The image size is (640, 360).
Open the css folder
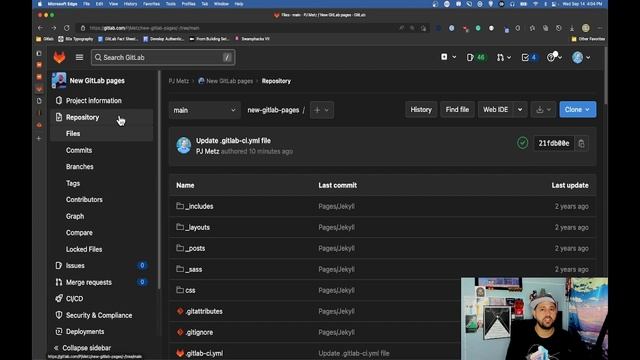pyautogui.click(x=190, y=290)
